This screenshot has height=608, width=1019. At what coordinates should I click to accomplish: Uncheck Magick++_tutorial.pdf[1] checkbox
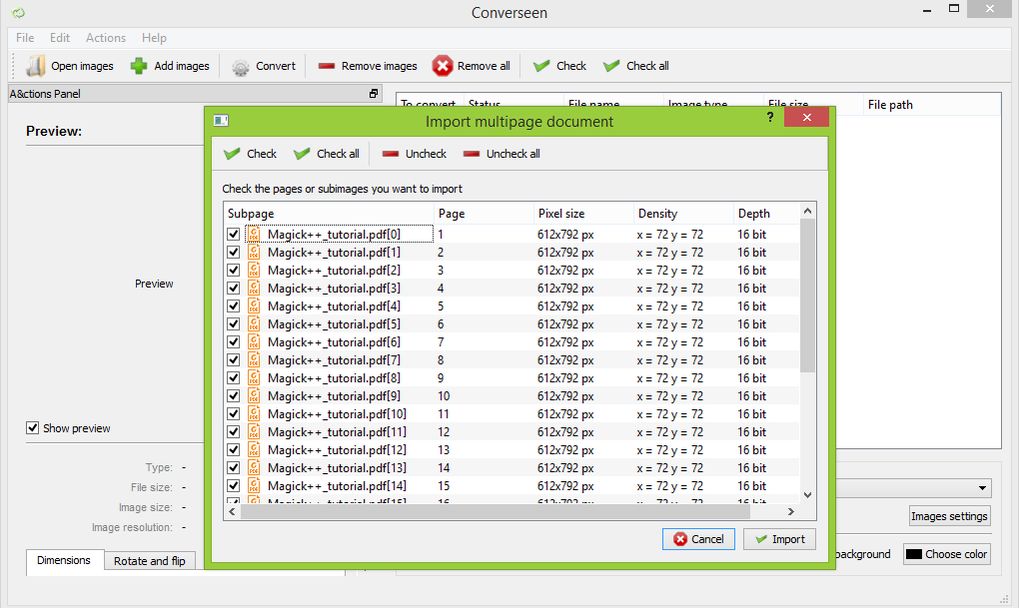233,252
